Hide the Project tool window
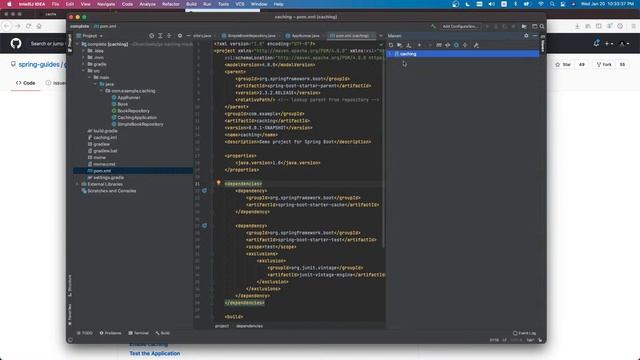The height and width of the screenshot is (360, 640). coord(188,36)
